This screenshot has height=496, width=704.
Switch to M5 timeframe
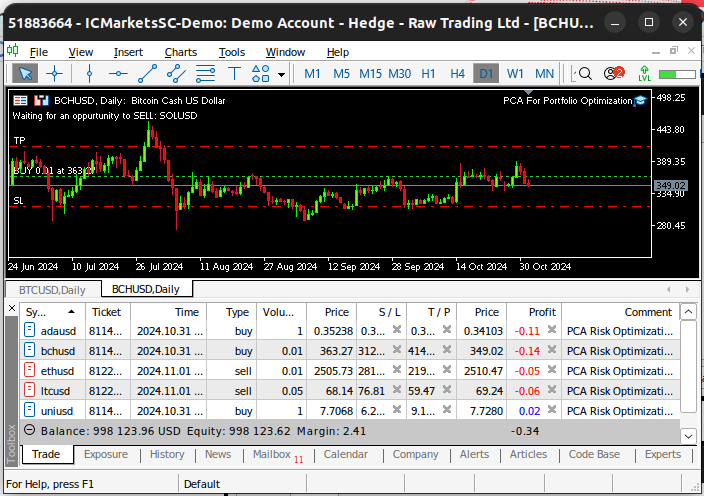tap(341, 74)
